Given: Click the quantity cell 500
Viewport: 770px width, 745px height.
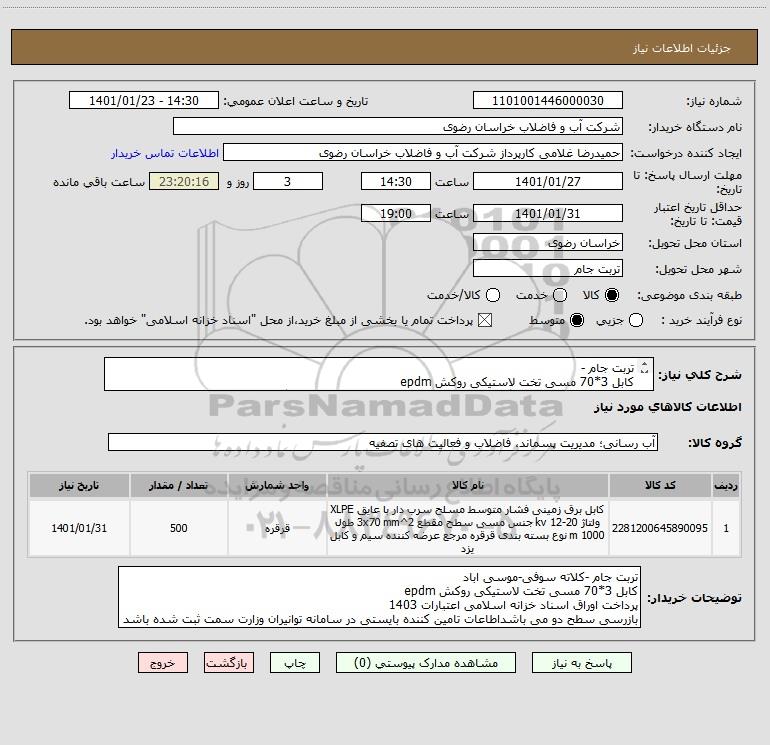Looking at the screenshot, I should [179, 528].
